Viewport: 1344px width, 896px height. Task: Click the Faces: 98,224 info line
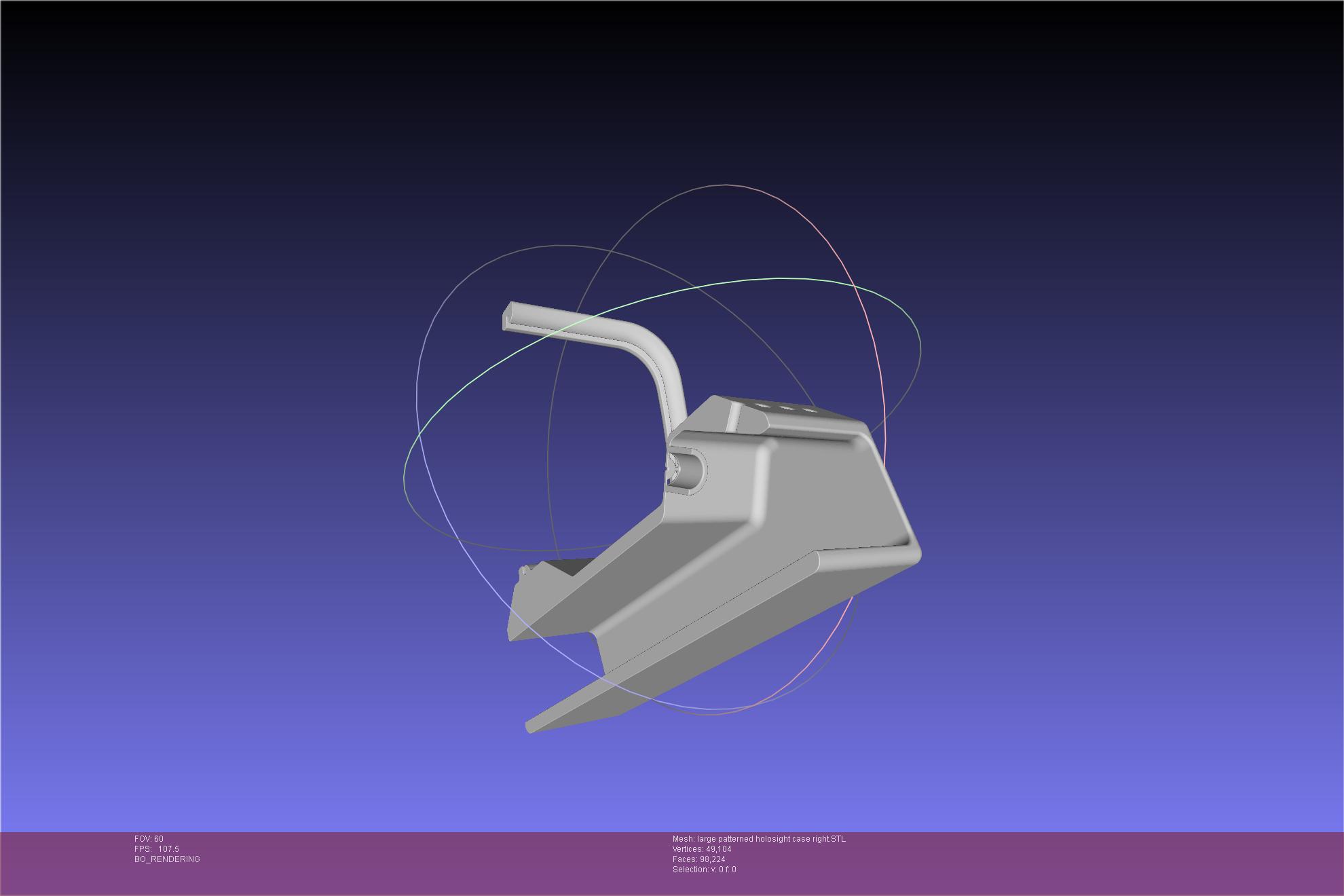pyautogui.click(x=698, y=859)
